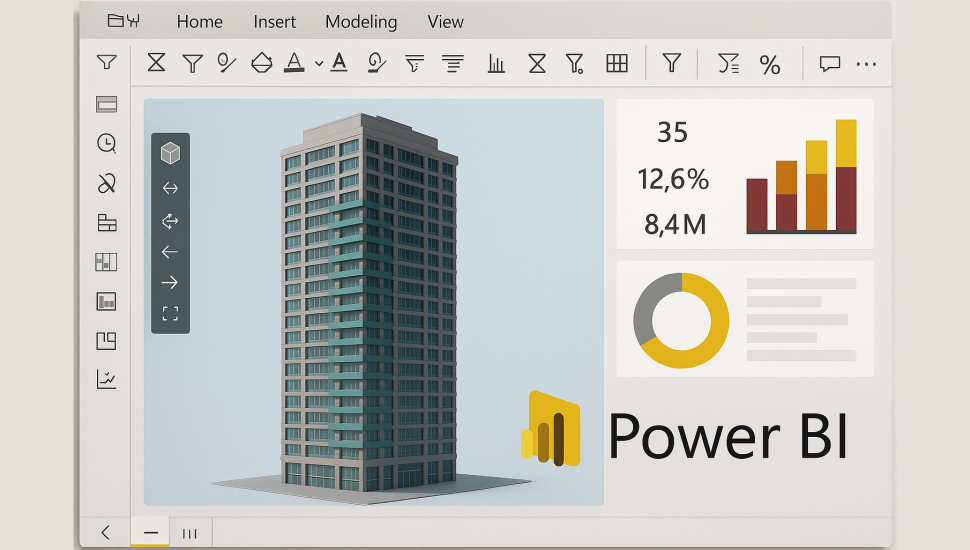Click the bar chart toolbar icon
This screenshot has width=970, height=550.
496,63
